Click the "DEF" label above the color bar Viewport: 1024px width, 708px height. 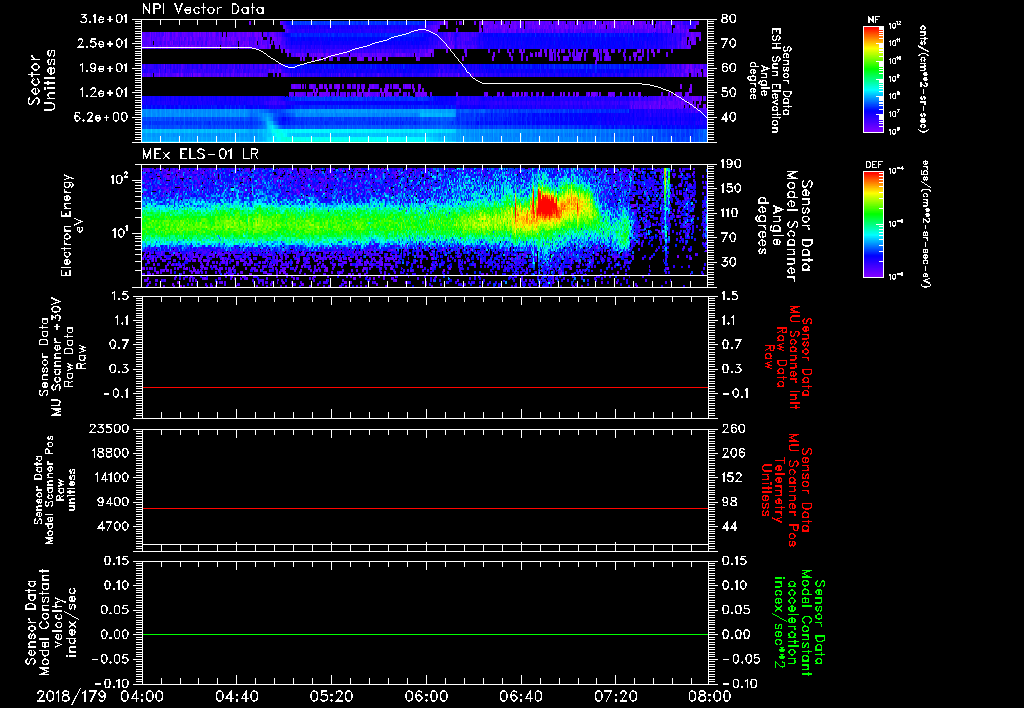(873, 165)
